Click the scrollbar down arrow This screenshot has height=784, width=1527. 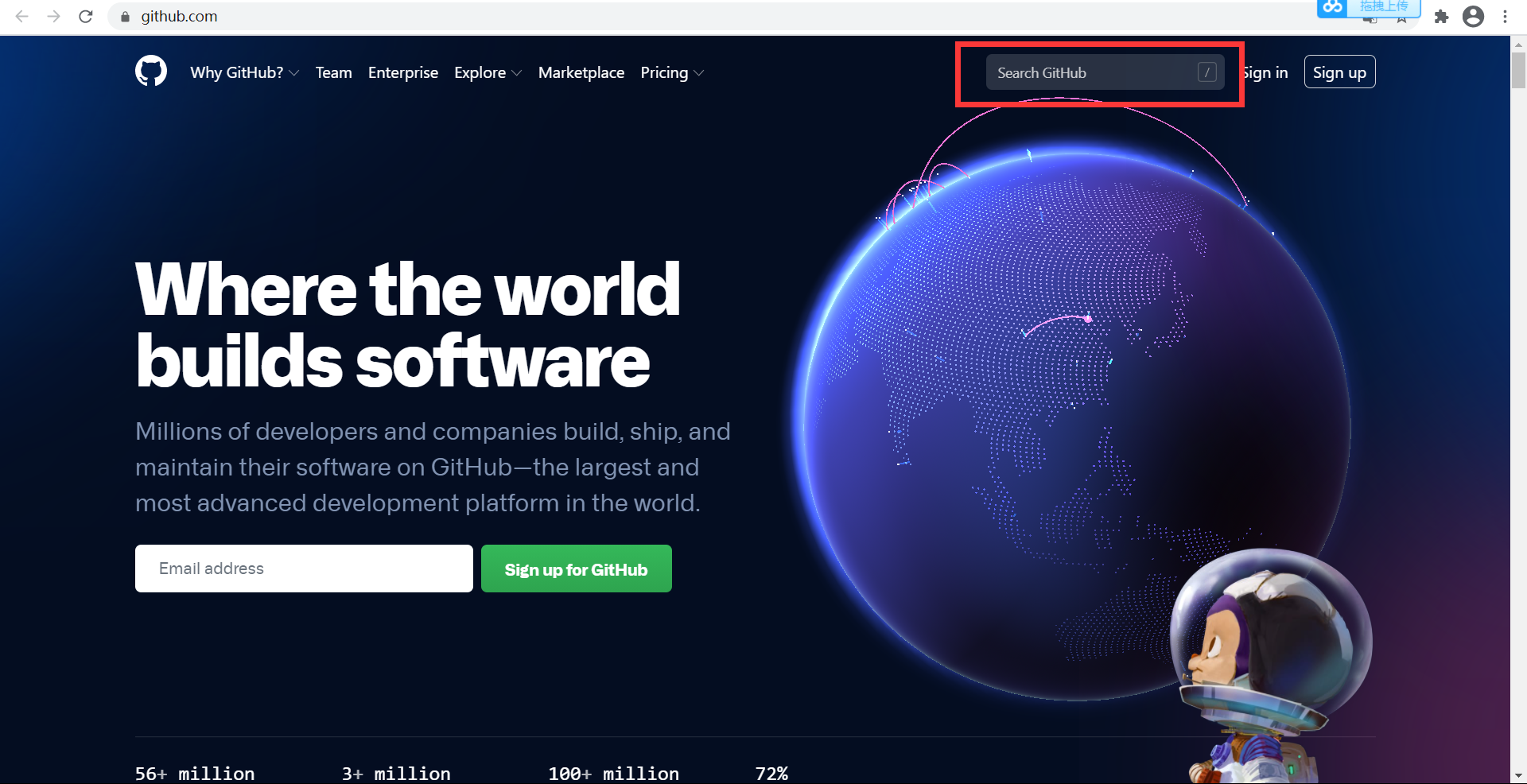pos(1518,775)
